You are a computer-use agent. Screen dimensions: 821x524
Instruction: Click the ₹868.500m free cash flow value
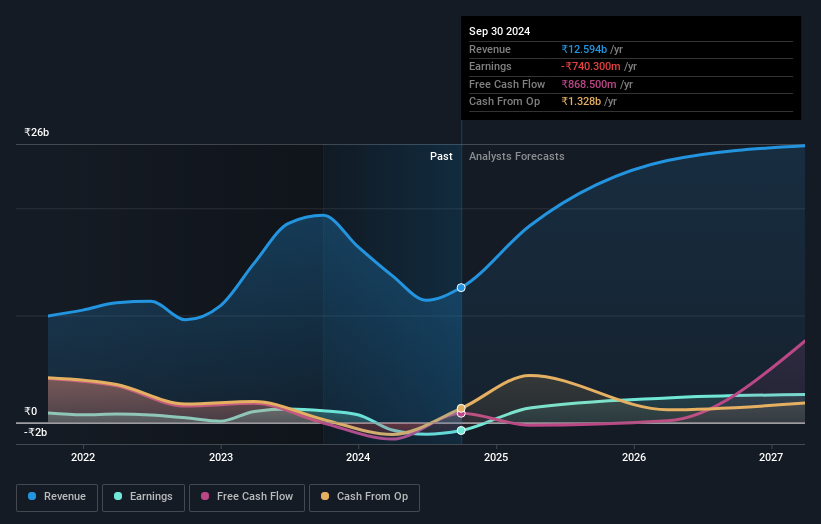(x=589, y=84)
